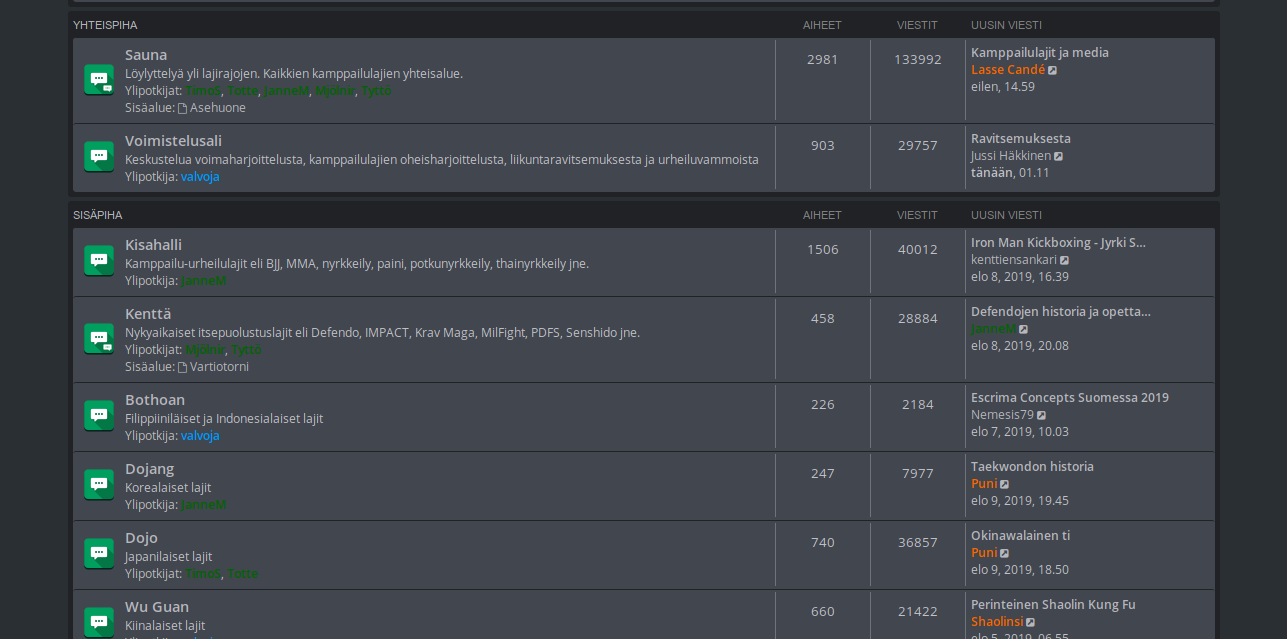
Task: Open the Escrima Concepts Suomessa 2019 topic
Action: click(1070, 398)
